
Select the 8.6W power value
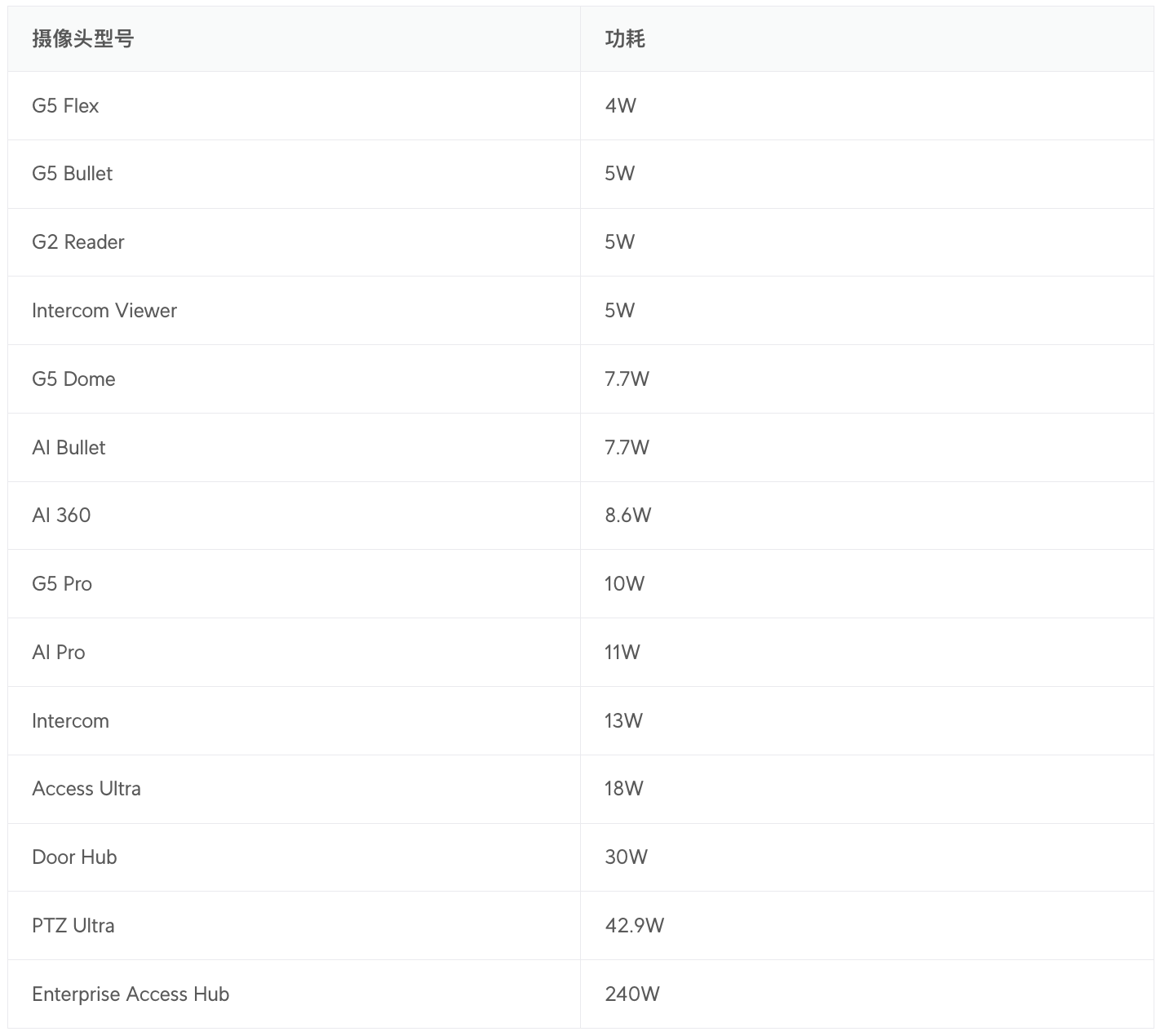click(x=628, y=516)
